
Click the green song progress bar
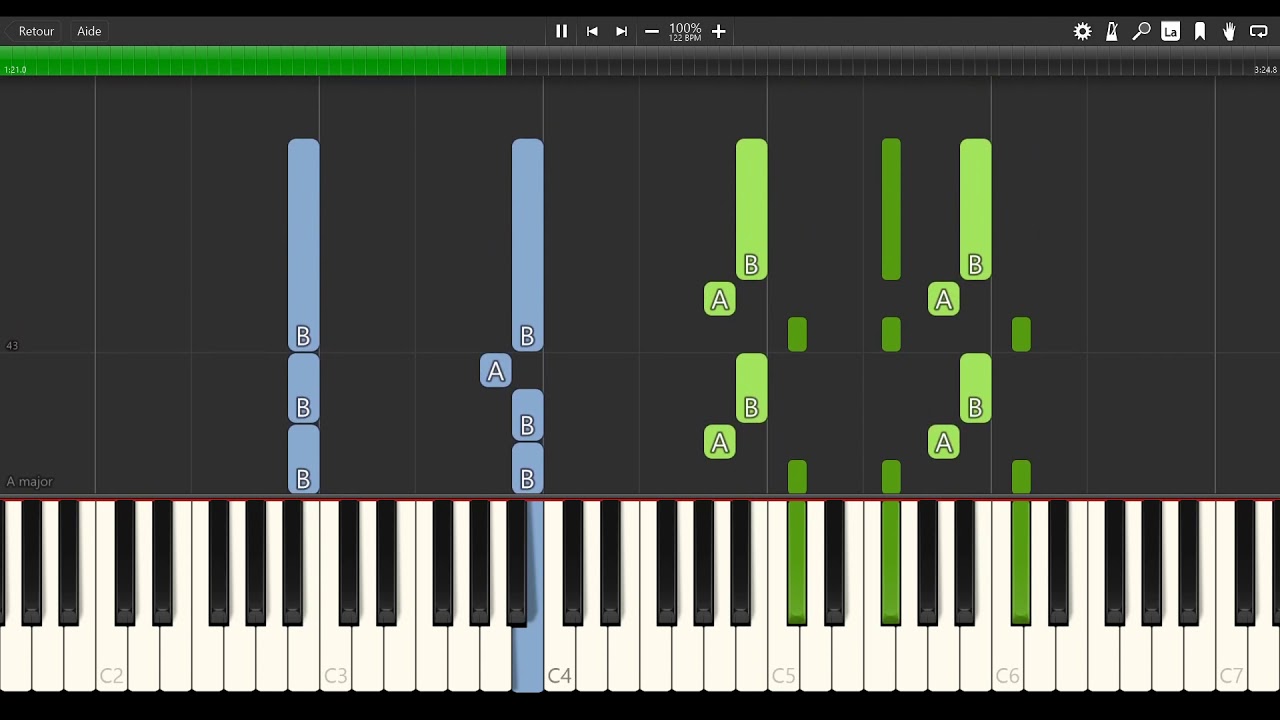(253, 60)
